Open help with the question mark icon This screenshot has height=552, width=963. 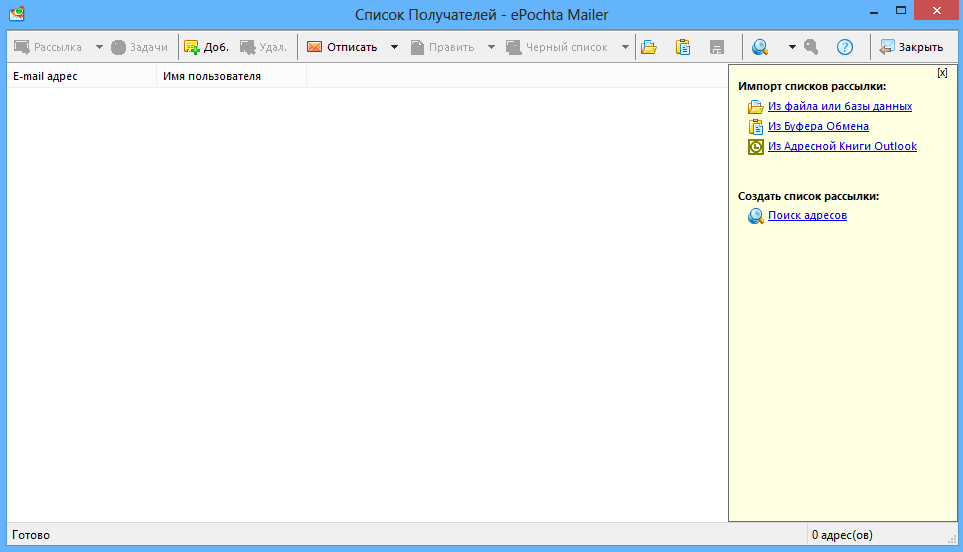[845, 47]
